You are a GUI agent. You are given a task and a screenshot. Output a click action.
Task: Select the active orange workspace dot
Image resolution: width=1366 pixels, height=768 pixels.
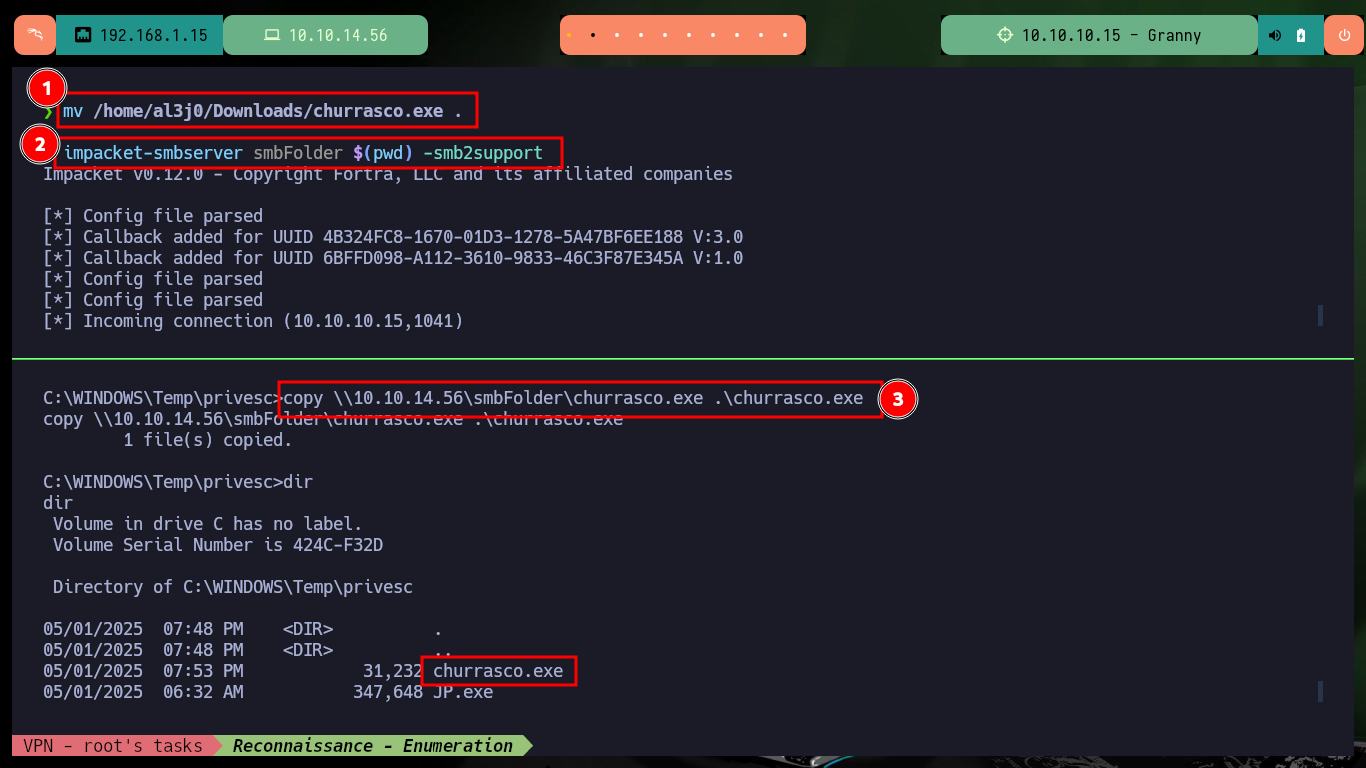pos(569,35)
